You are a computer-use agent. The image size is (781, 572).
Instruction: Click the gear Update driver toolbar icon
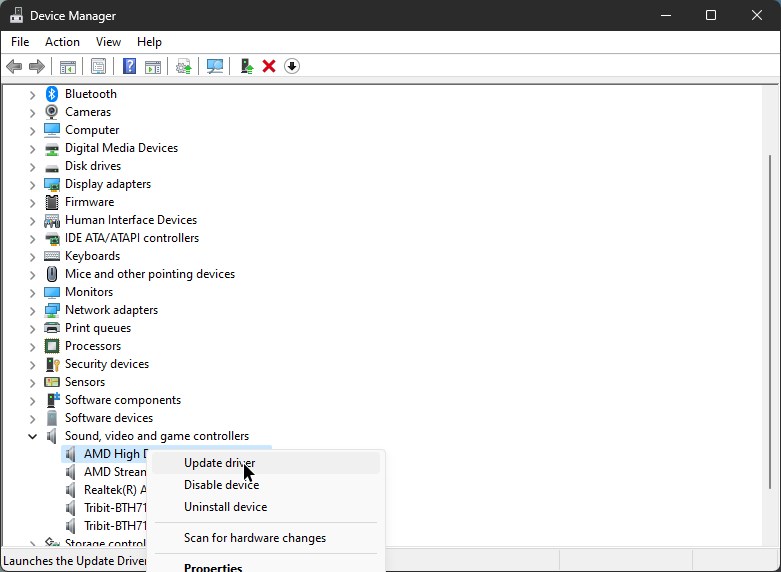(x=184, y=66)
